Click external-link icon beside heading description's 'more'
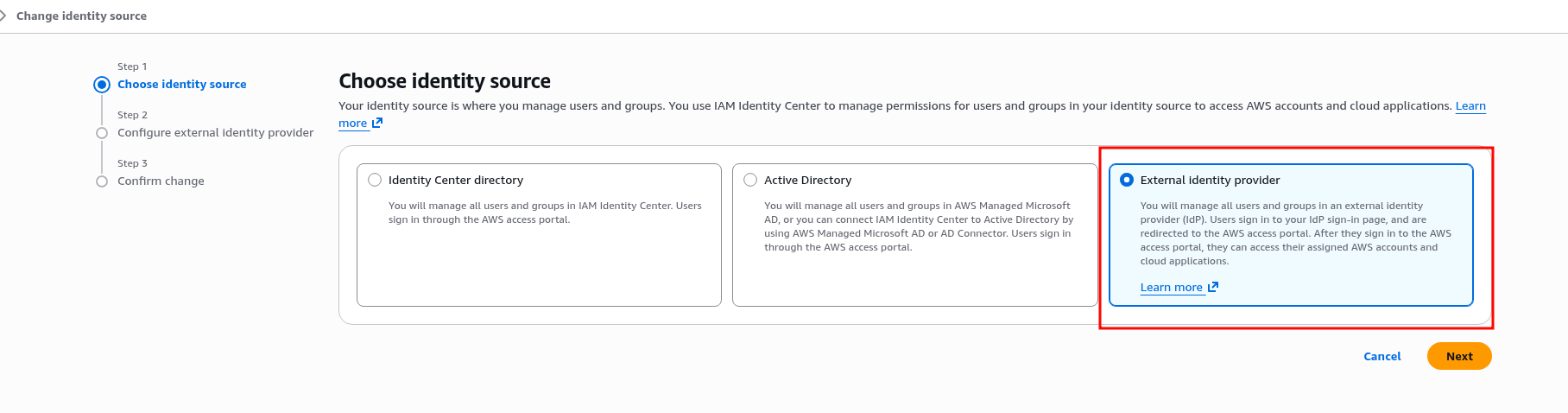Image resolution: width=1568 pixels, height=413 pixels. pyautogui.click(x=377, y=124)
